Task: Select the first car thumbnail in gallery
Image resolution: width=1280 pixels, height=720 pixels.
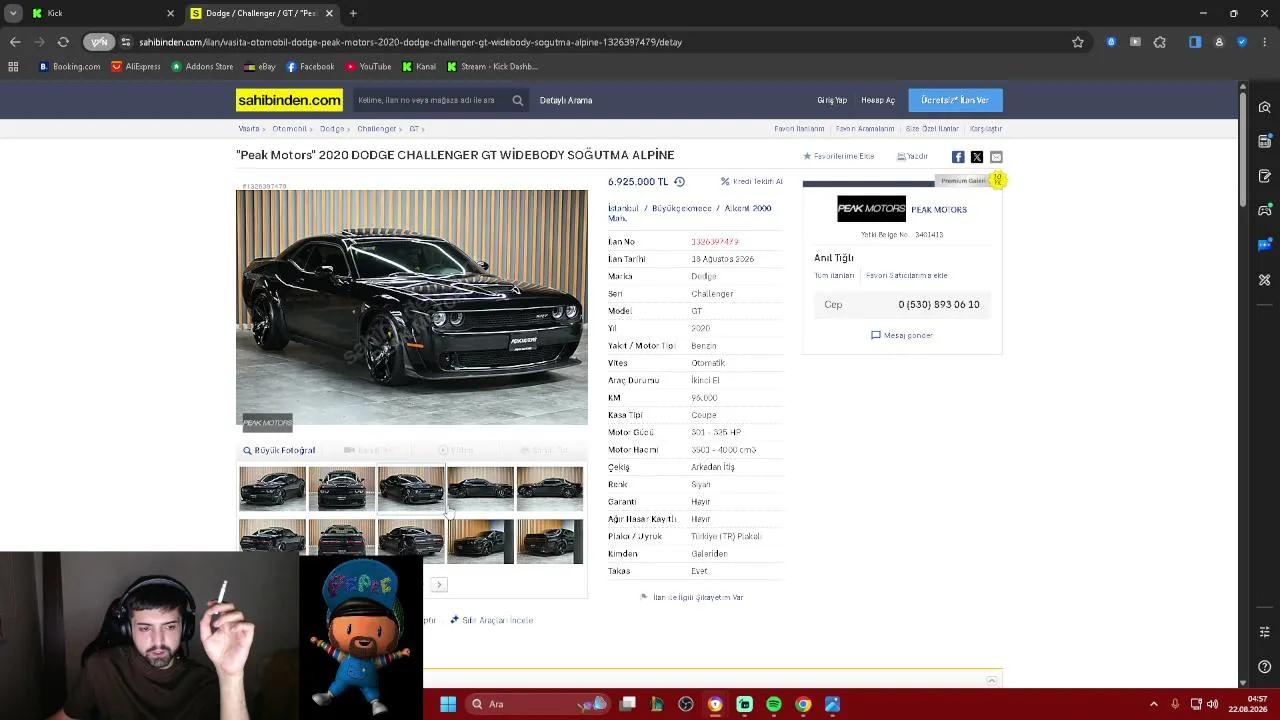Action: [272, 489]
